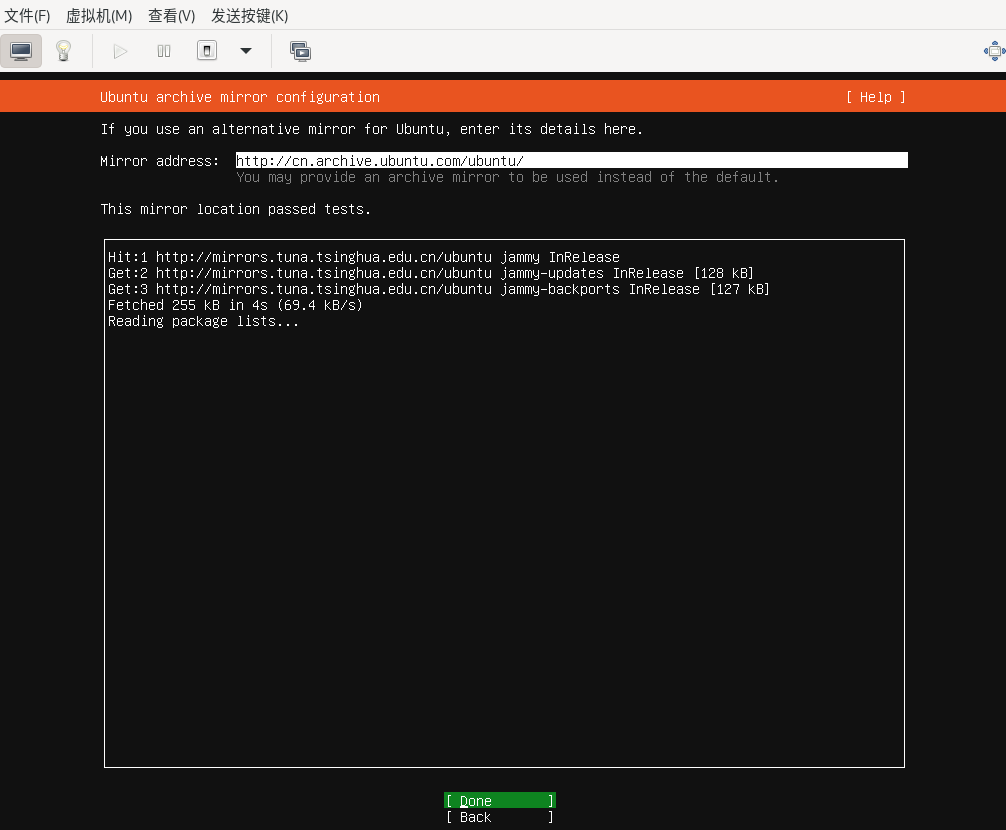Click 'Ubuntu archive mirror configuration' title
The height and width of the screenshot is (830, 1006).
[x=240, y=97]
